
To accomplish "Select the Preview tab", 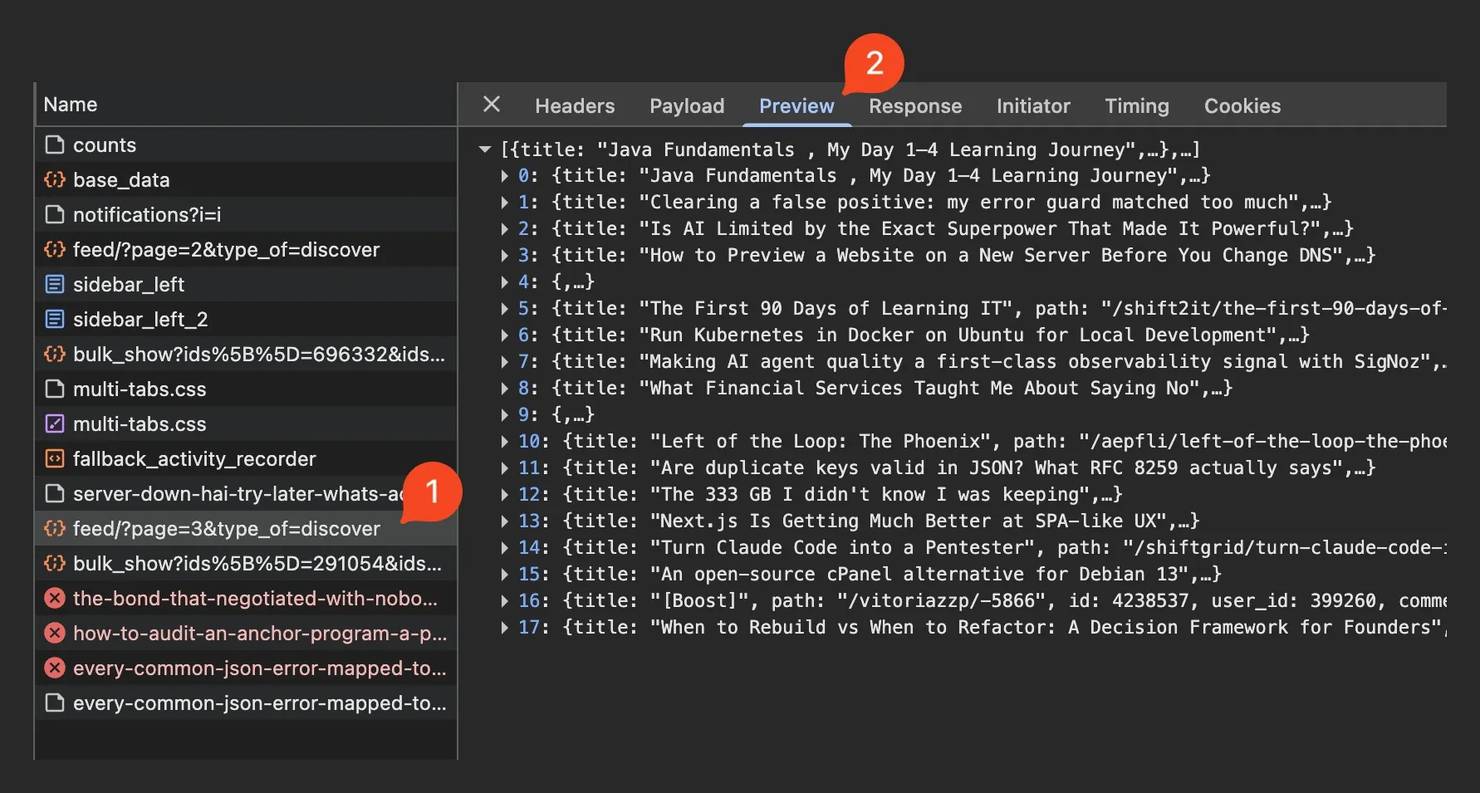I will tap(796, 106).
